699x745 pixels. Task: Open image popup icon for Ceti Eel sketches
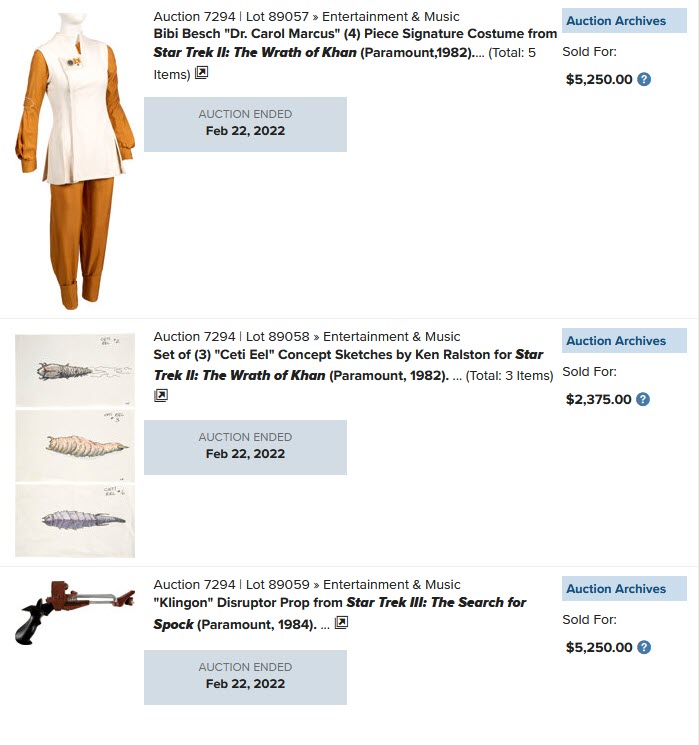[161, 395]
